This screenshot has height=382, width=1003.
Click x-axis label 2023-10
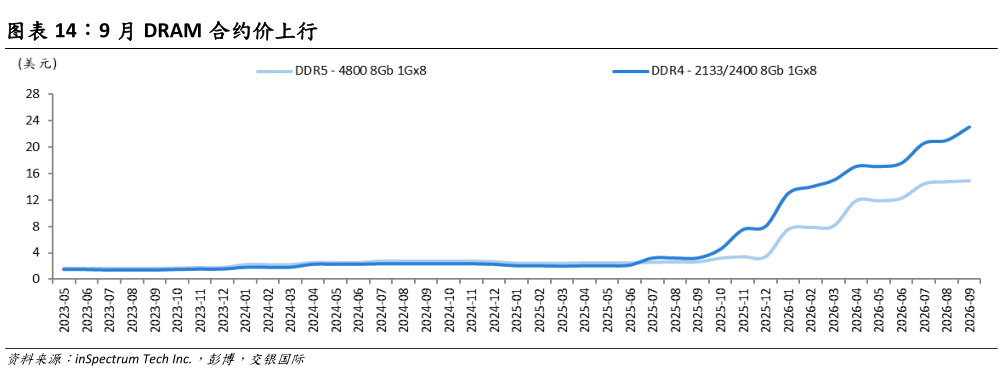(x=177, y=310)
